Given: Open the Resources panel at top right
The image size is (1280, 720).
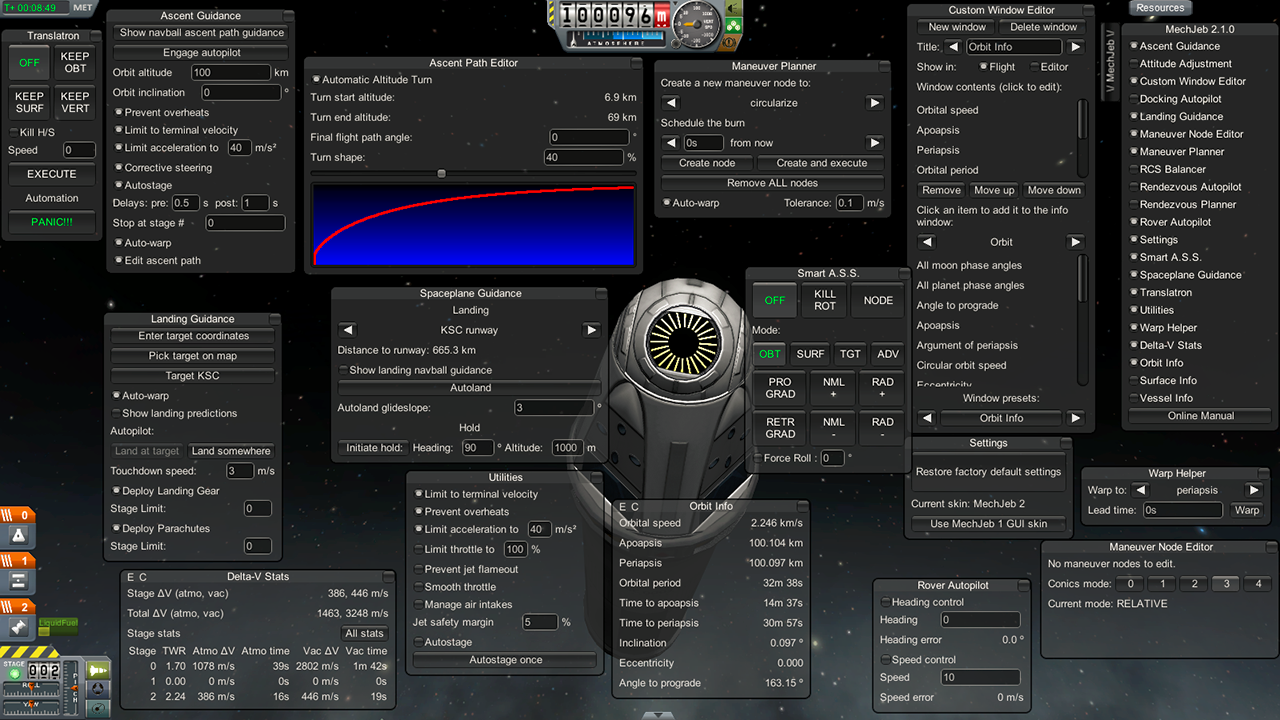Looking at the screenshot, I should point(1161,7).
